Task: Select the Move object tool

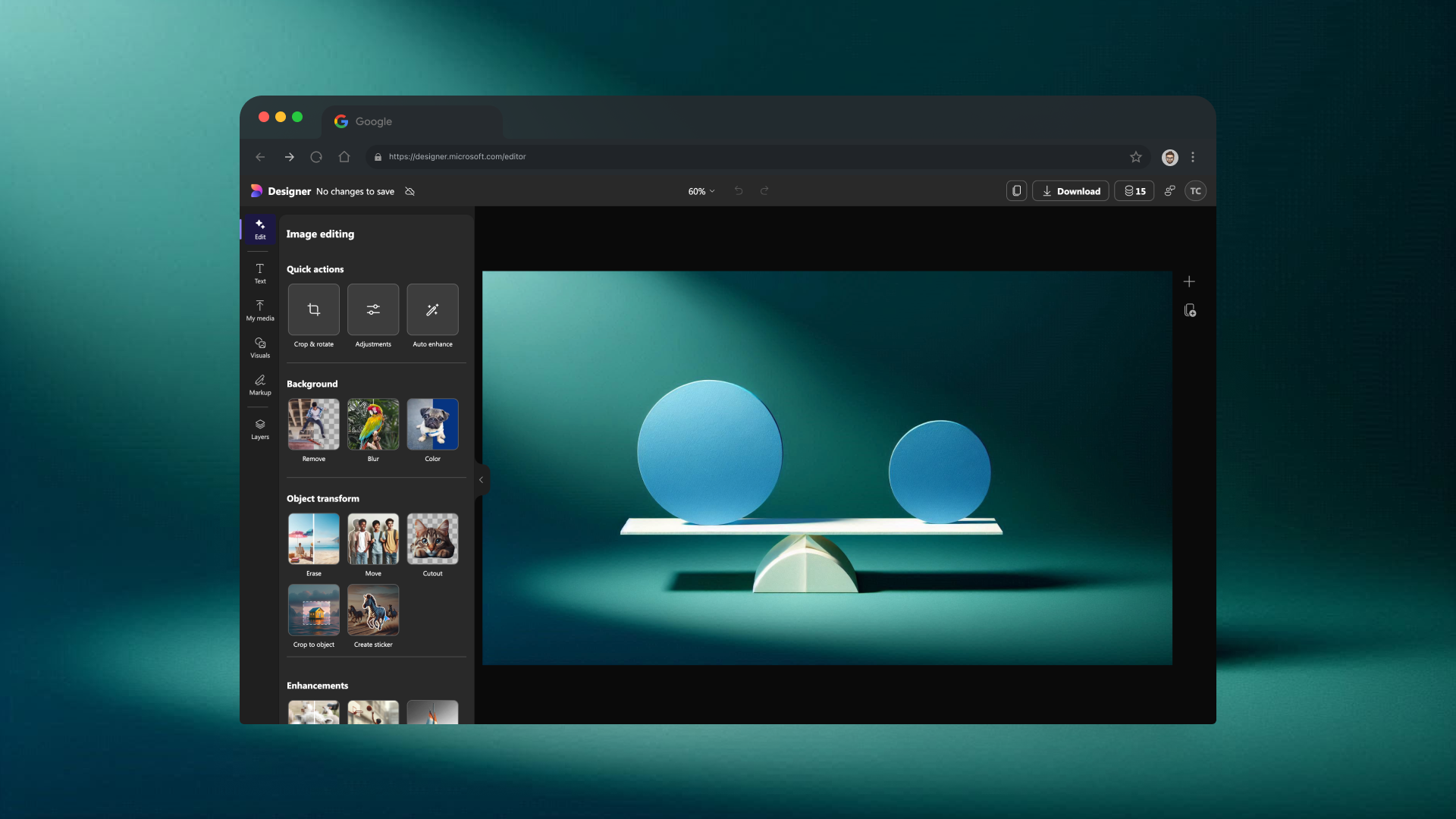Action: click(373, 538)
